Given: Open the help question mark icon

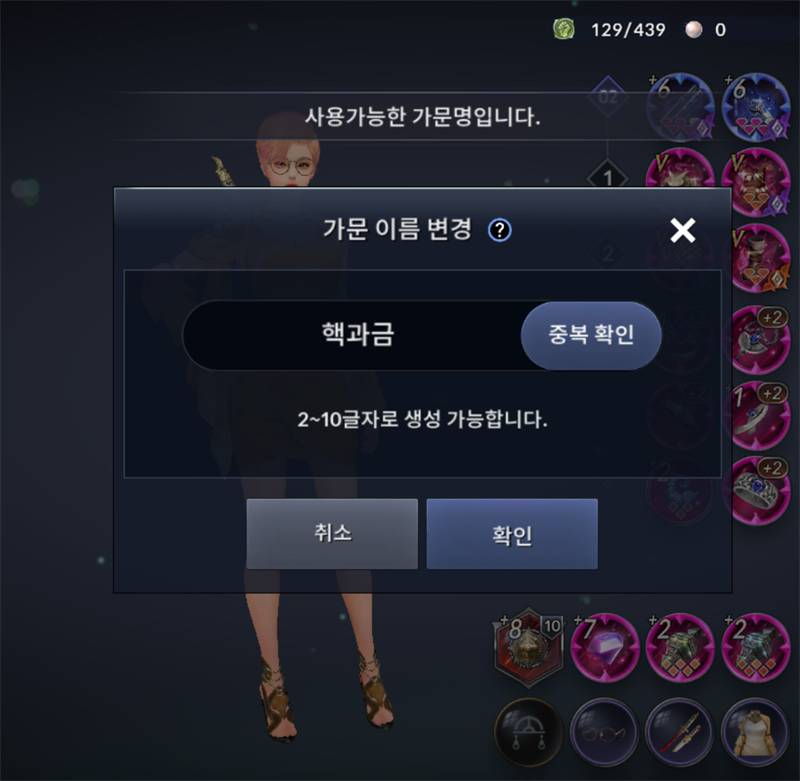Looking at the screenshot, I should click(499, 230).
